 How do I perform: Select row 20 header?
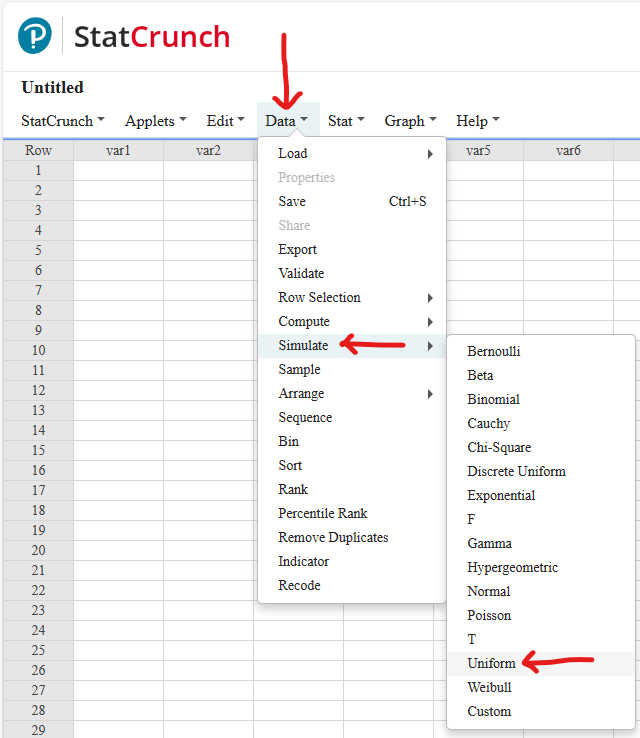(x=38, y=550)
